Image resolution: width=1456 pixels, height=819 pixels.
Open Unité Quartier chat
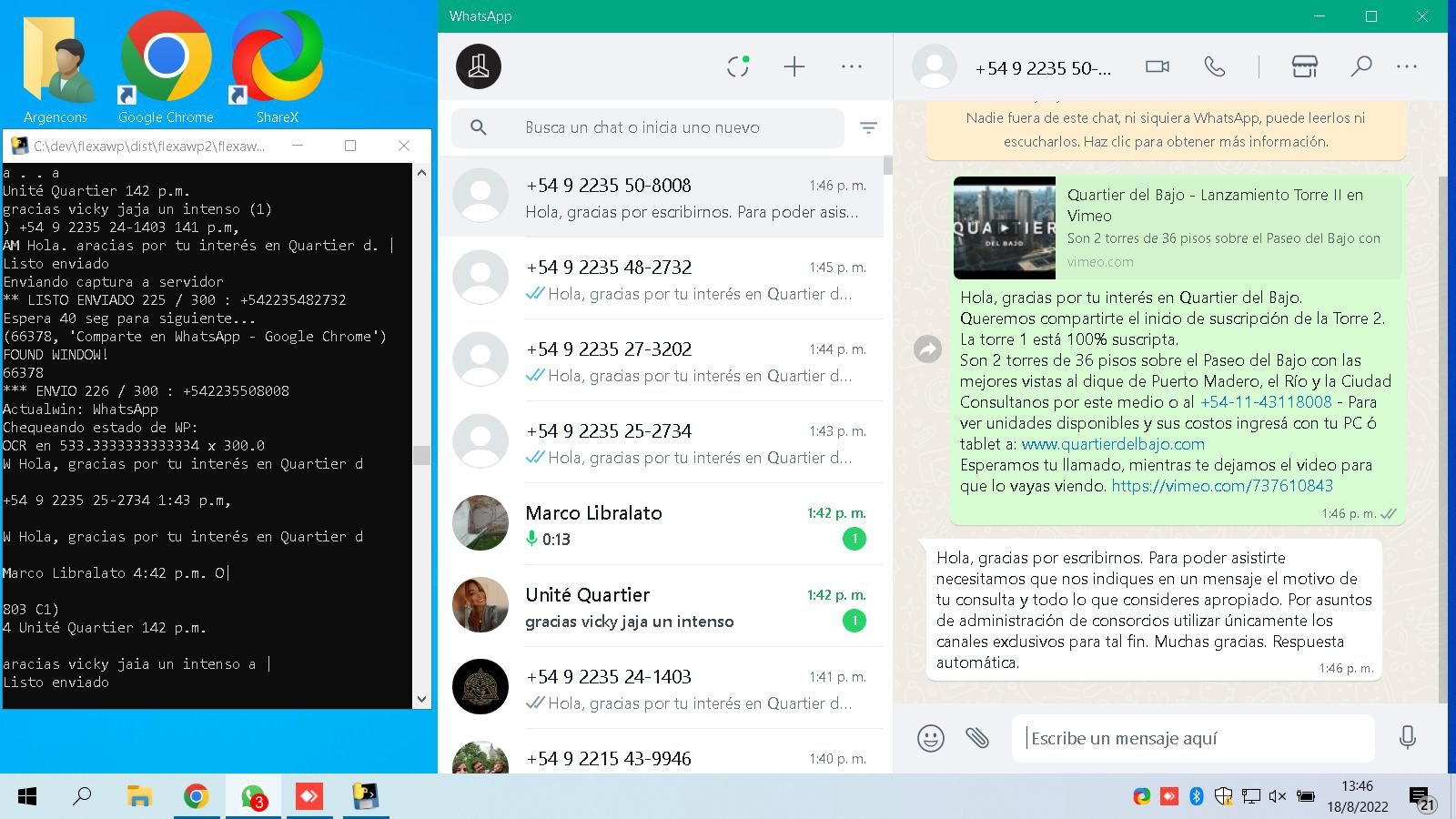point(661,607)
